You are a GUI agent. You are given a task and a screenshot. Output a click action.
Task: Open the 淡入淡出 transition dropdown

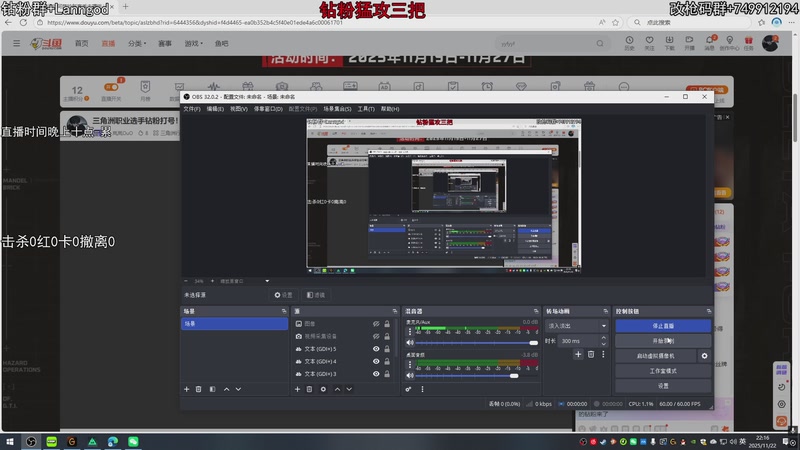(577, 326)
